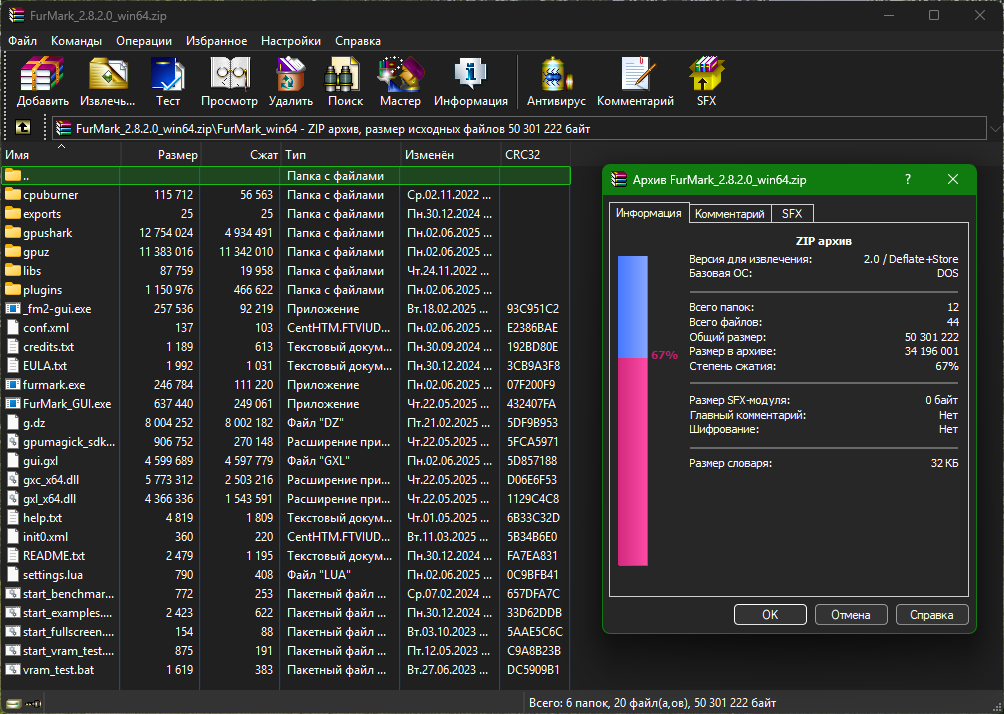Open the Настройки menu
Image resolution: width=1004 pixels, height=714 pixels.
(291, 41)
